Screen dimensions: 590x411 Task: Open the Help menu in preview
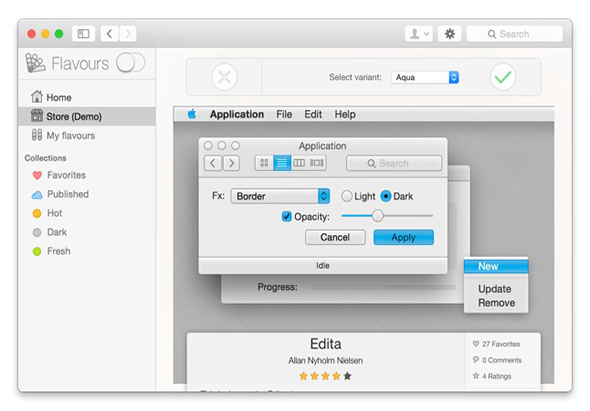(x=345, y=114)
